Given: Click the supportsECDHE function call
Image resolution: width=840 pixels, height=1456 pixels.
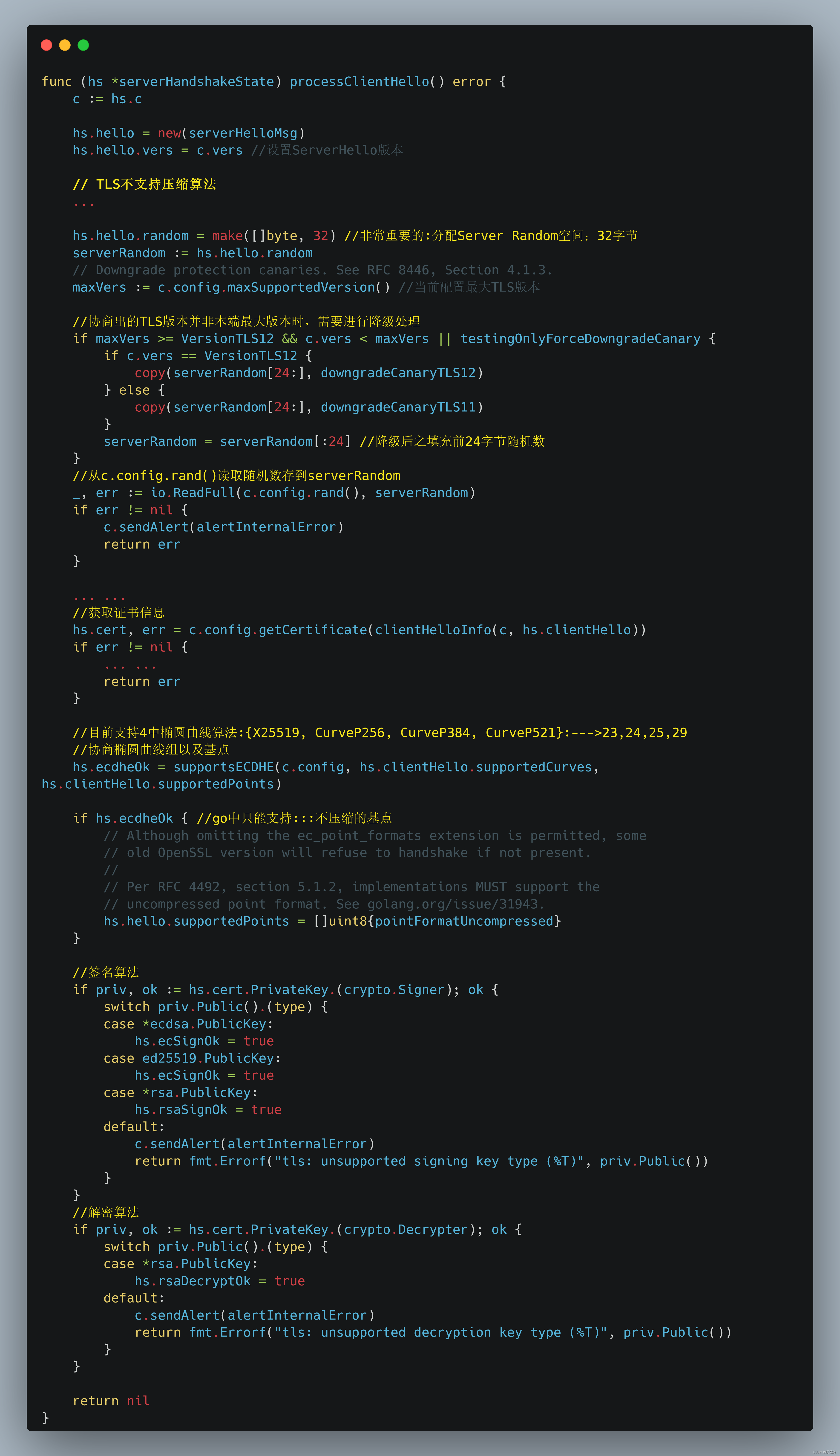Looking at the screenshot, I should (223, 767).
